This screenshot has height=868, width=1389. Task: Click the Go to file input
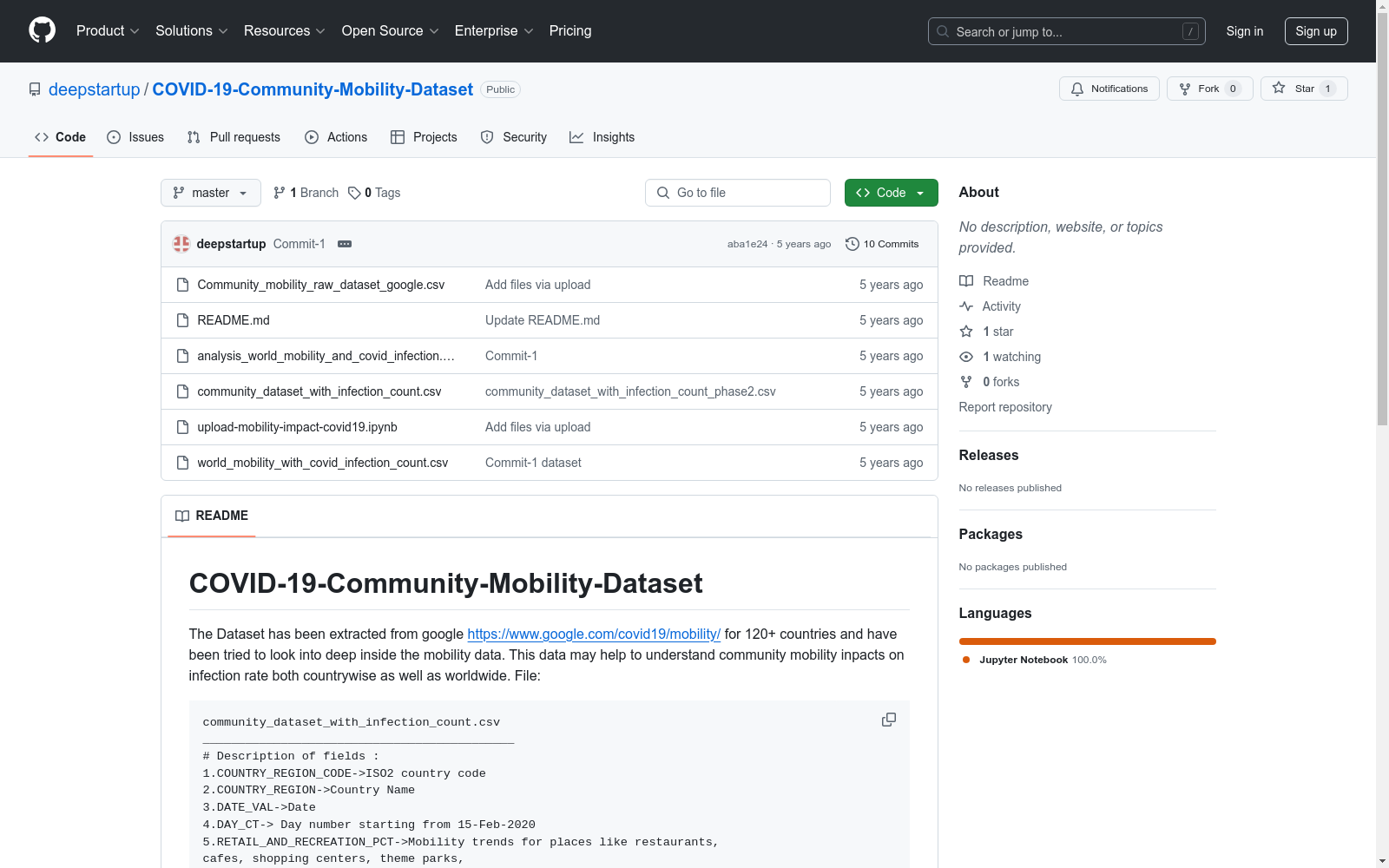tap(738, 193)
